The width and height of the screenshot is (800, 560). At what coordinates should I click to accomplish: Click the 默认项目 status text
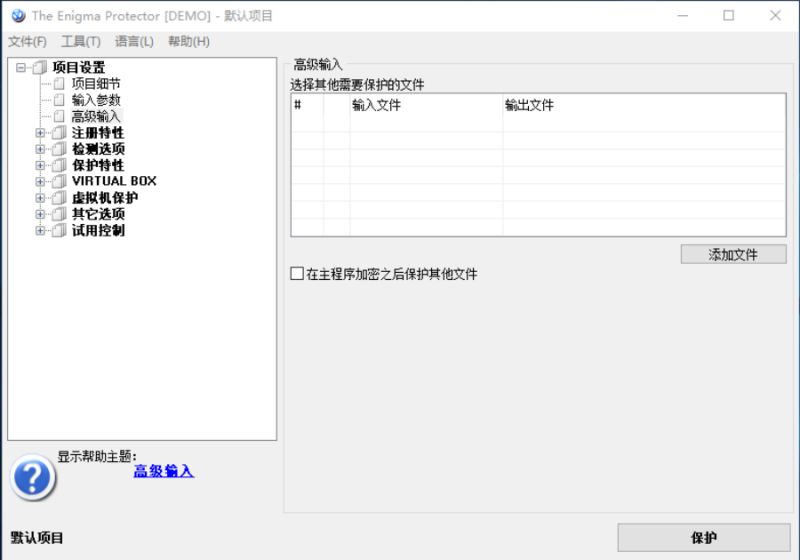click(37, 538)
